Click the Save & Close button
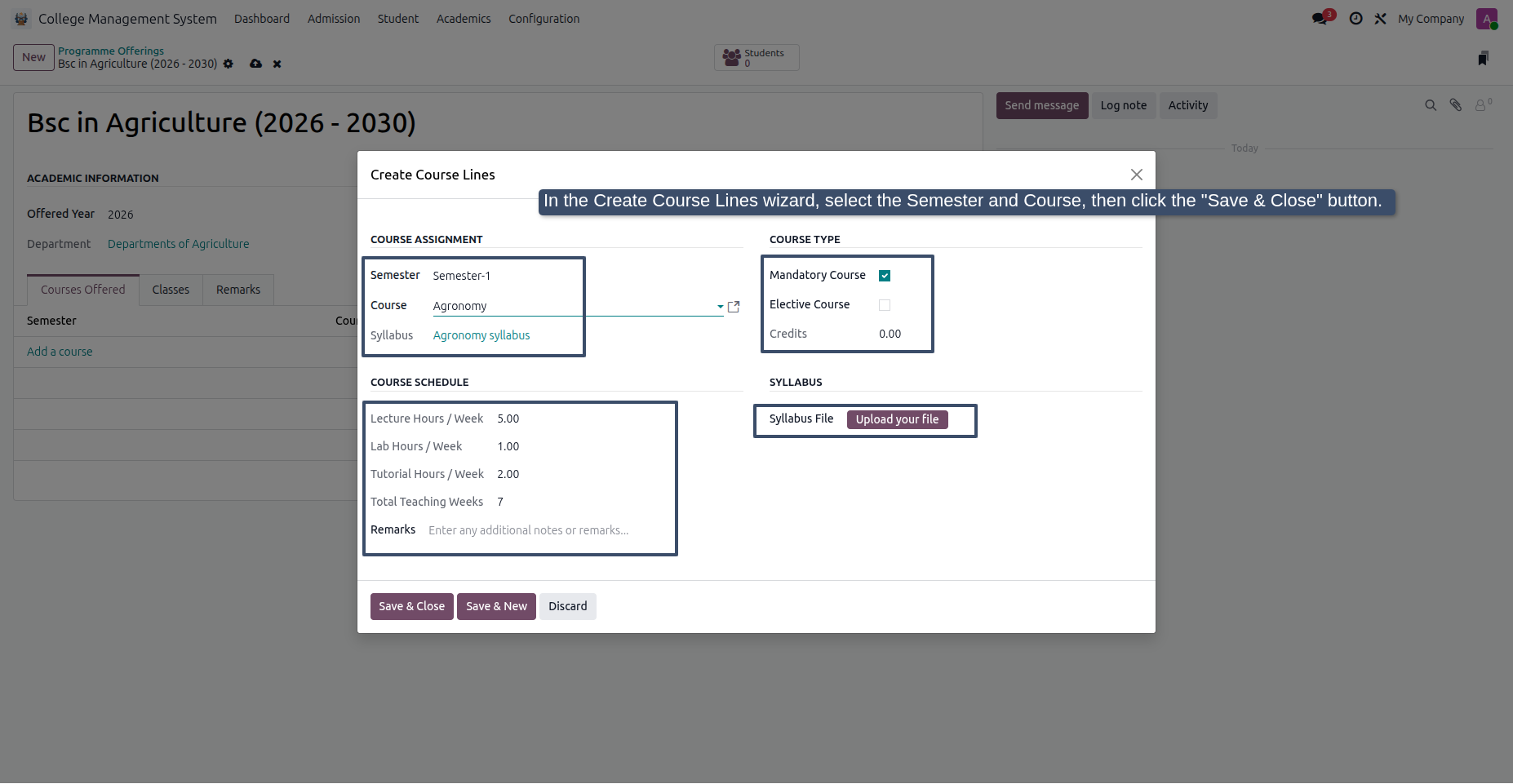 412,606
